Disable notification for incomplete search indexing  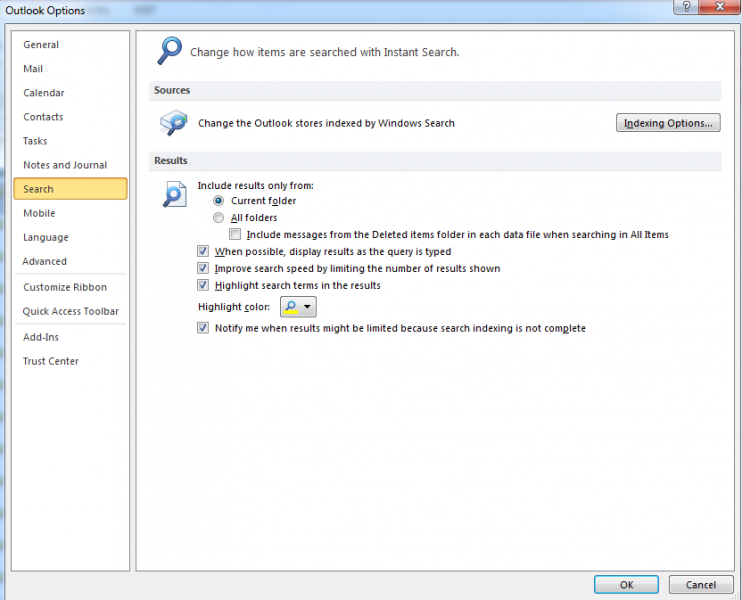click(x=204, y=328)
